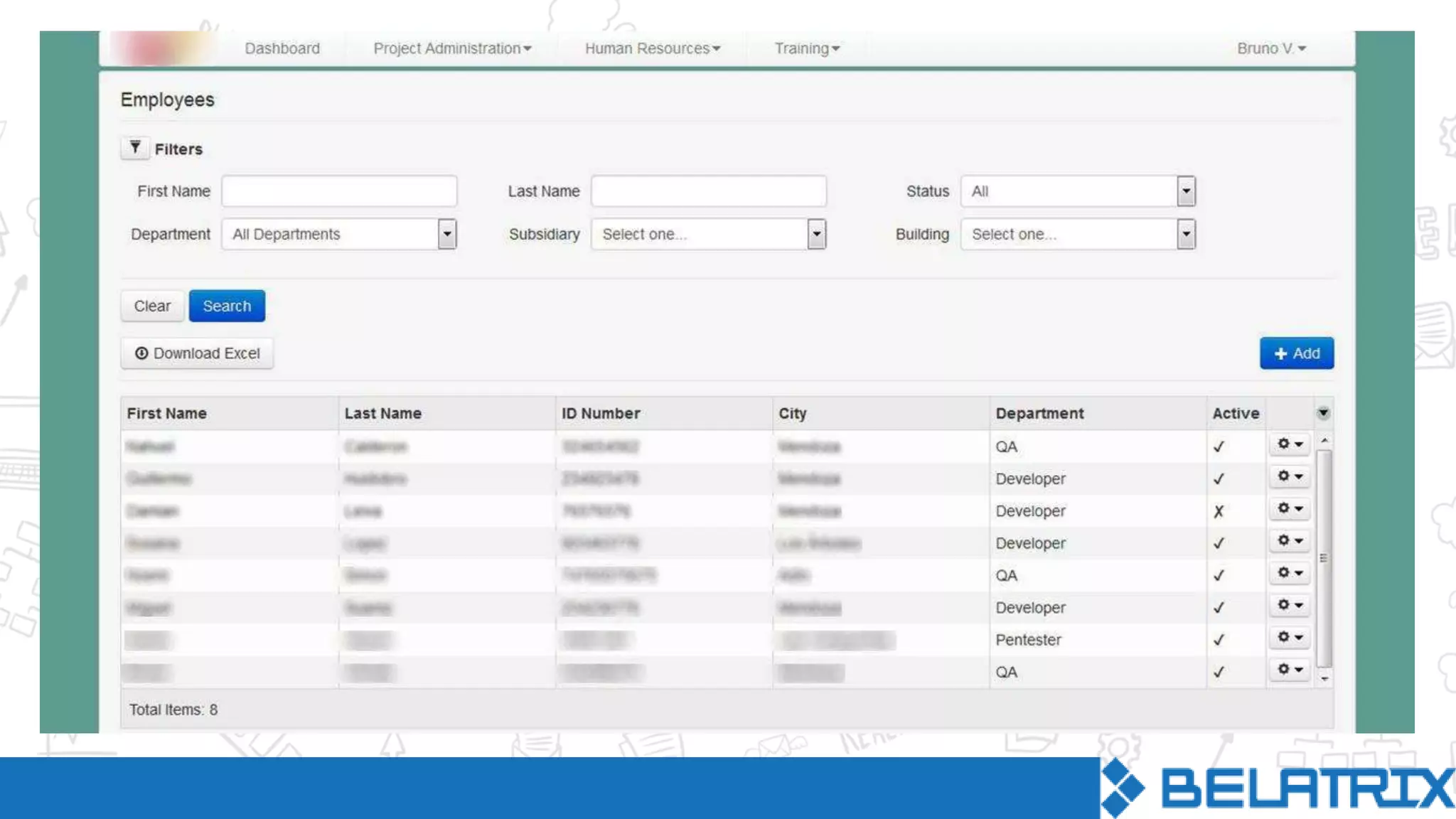Open gear menu for the Pentester row
Image resolution: width=1456 pixels, height=819 pixels.
coord(1290,638)
